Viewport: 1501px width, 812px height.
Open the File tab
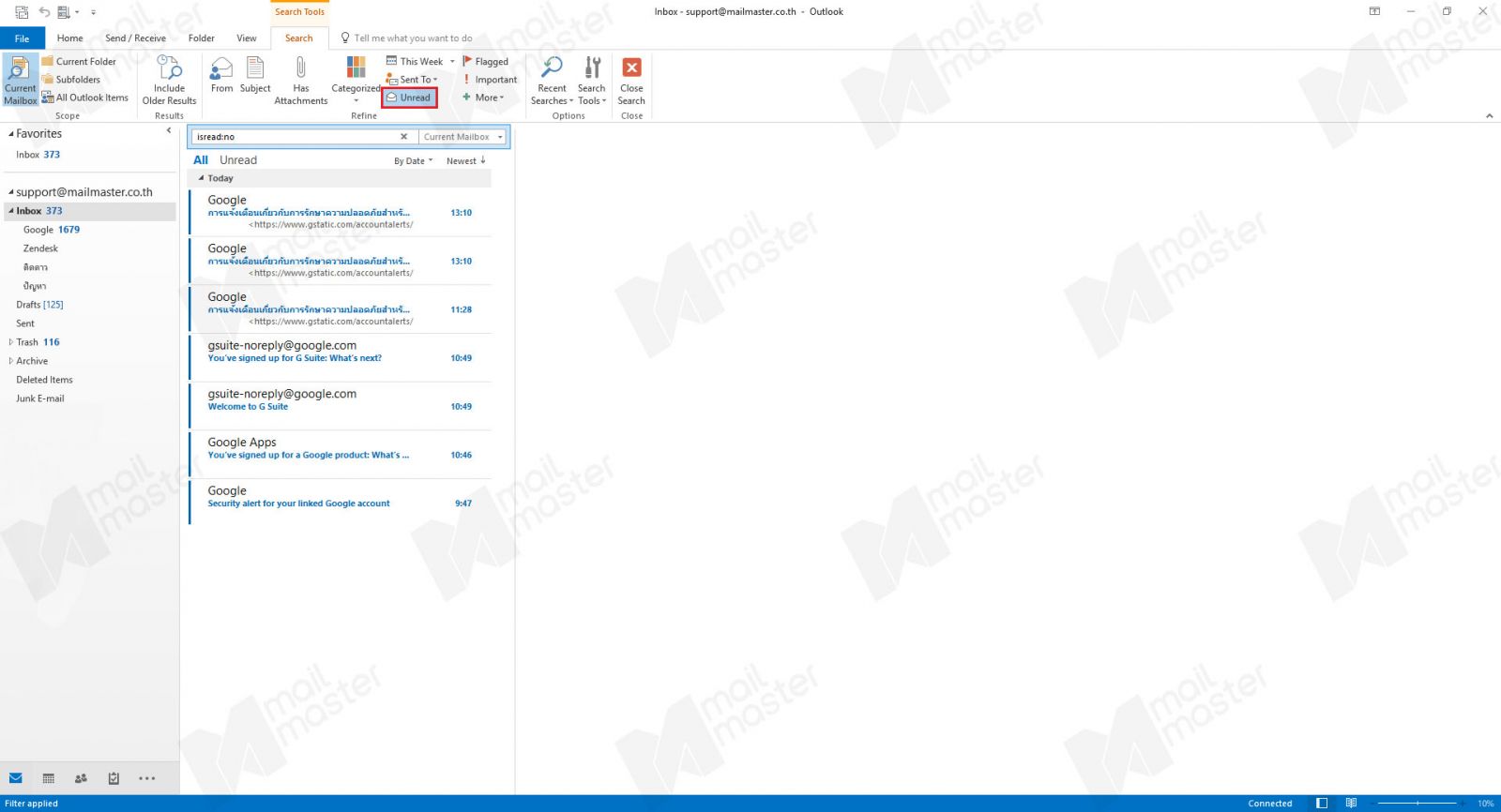[22, 38]
